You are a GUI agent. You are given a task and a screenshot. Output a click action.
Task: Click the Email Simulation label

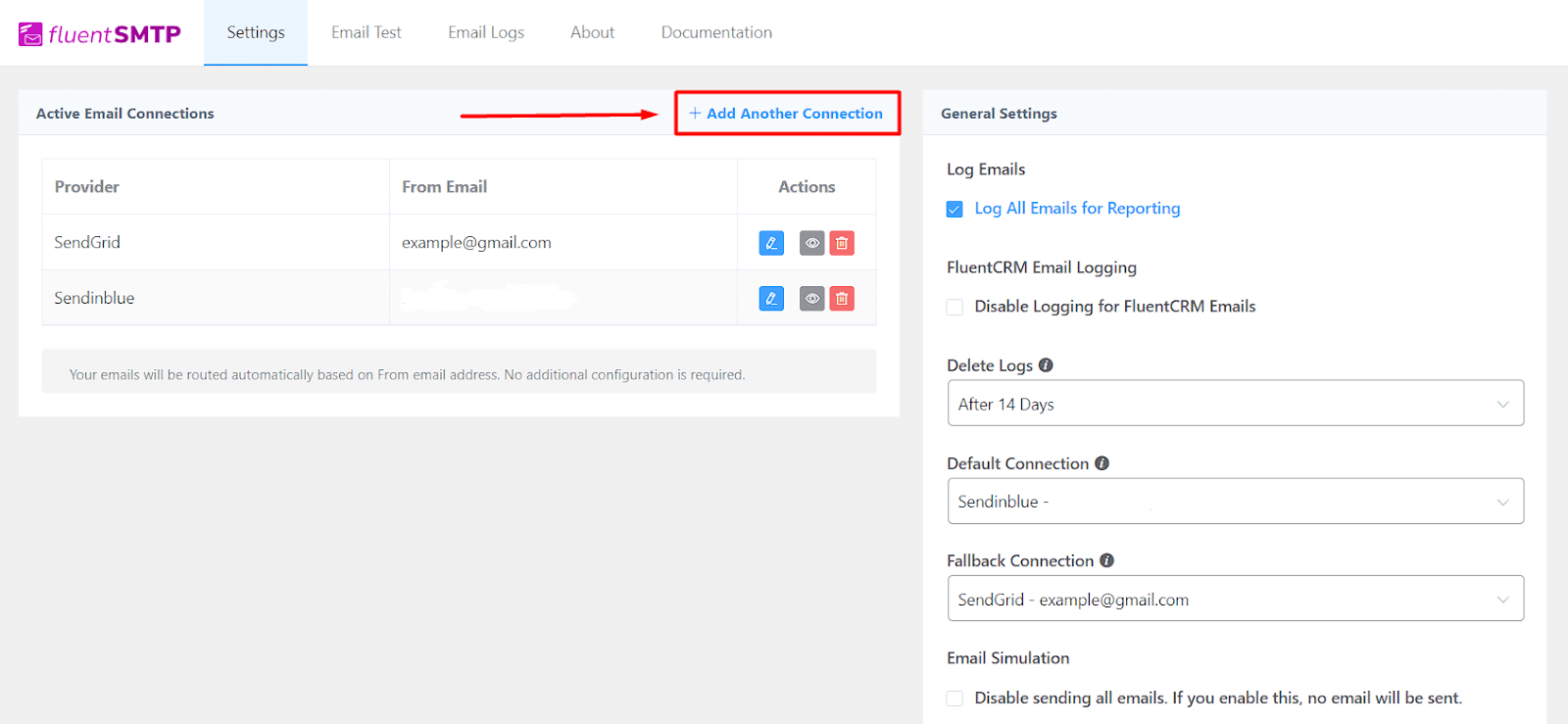tap(1008, 658)
